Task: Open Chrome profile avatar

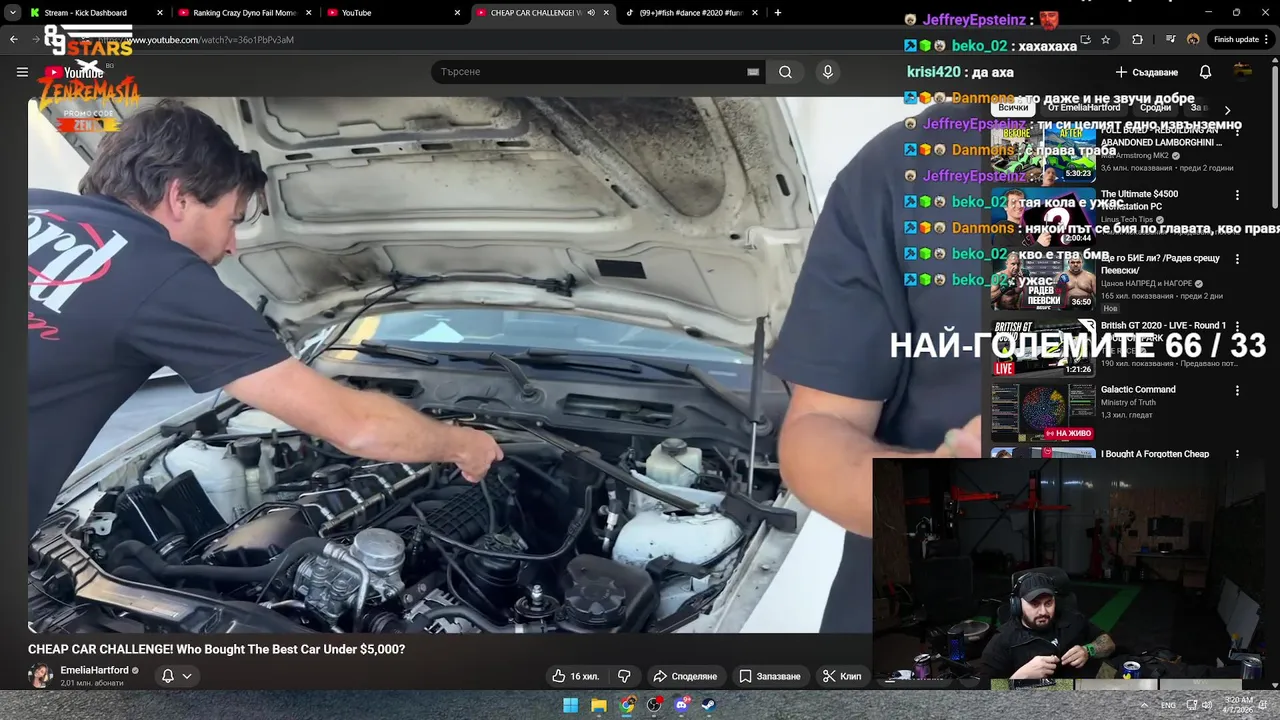Action: pyautogui.click(x=1193, y=40)
